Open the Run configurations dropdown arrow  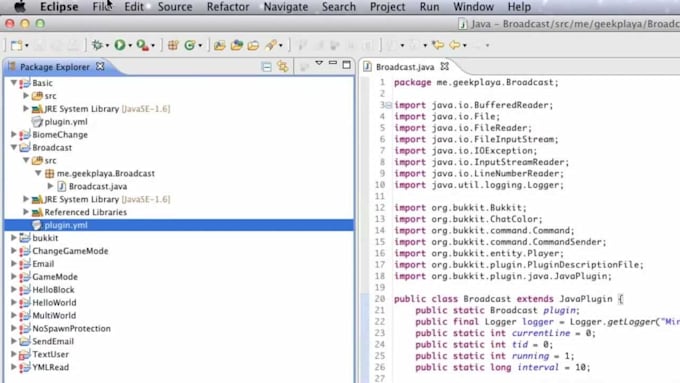(x=130, y=46)
